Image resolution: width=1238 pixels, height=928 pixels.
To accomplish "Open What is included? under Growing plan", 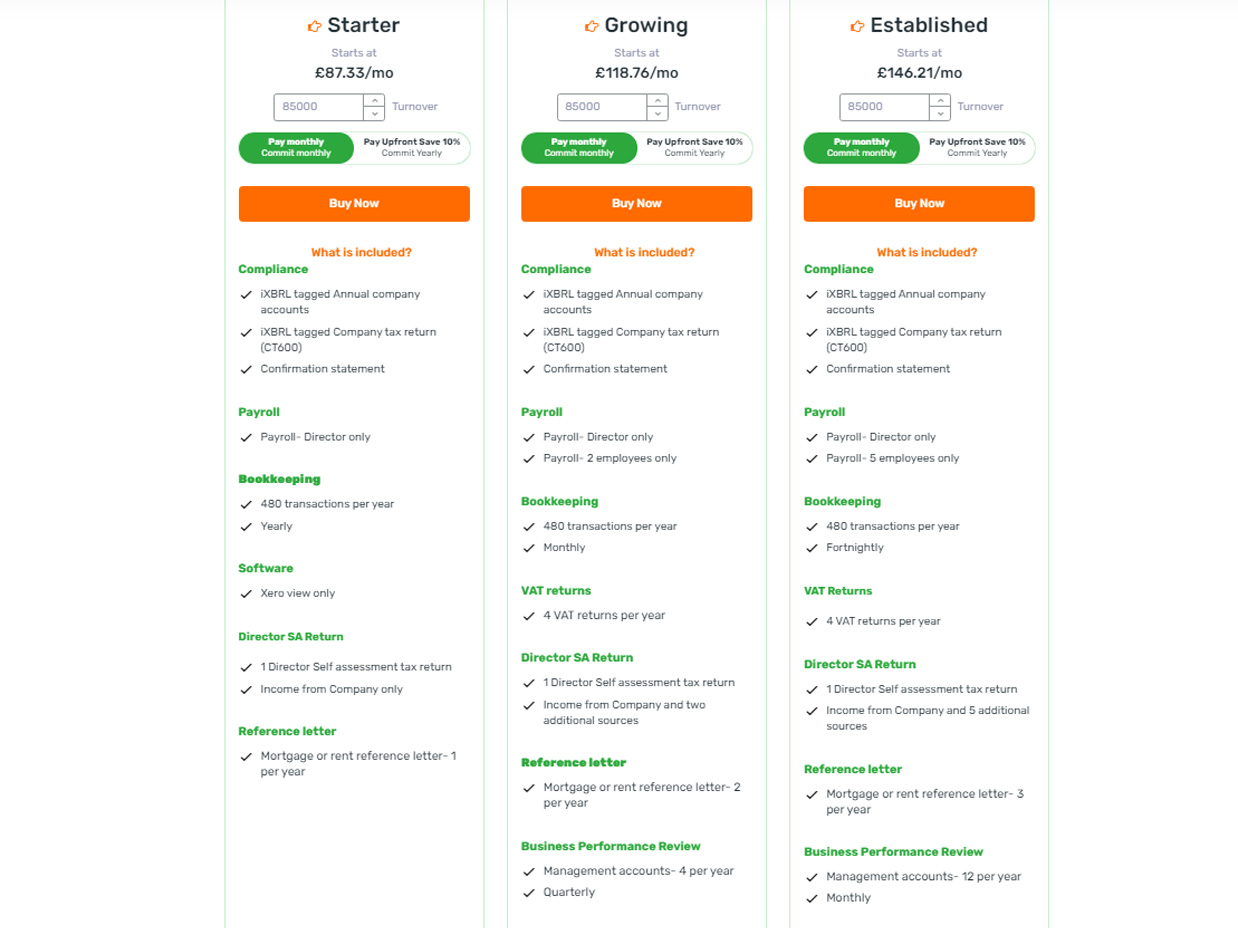I will tap(644, 253).
